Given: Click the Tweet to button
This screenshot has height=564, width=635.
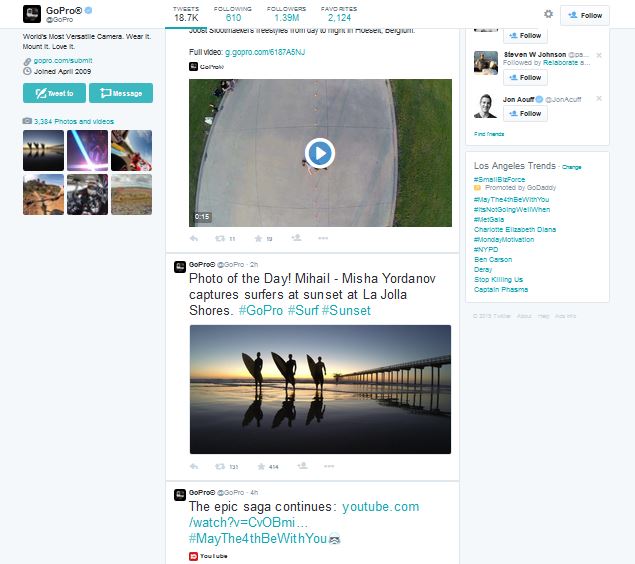Looking at the screenshot, I should 53,93.
